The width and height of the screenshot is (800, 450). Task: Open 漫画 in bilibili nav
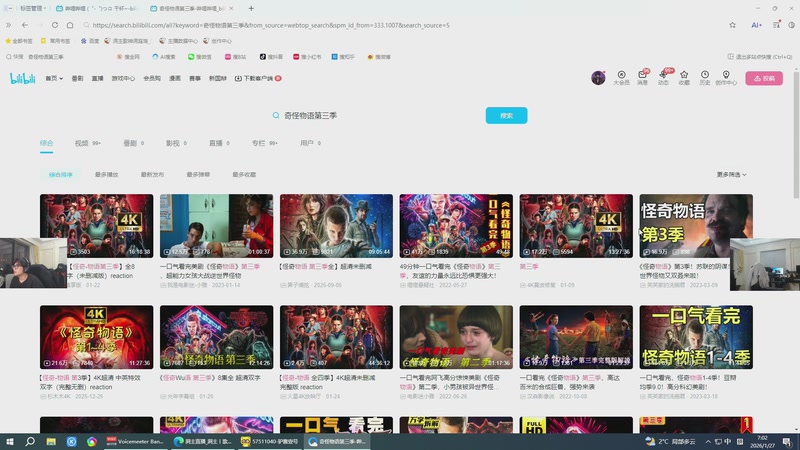click(175, 78)
